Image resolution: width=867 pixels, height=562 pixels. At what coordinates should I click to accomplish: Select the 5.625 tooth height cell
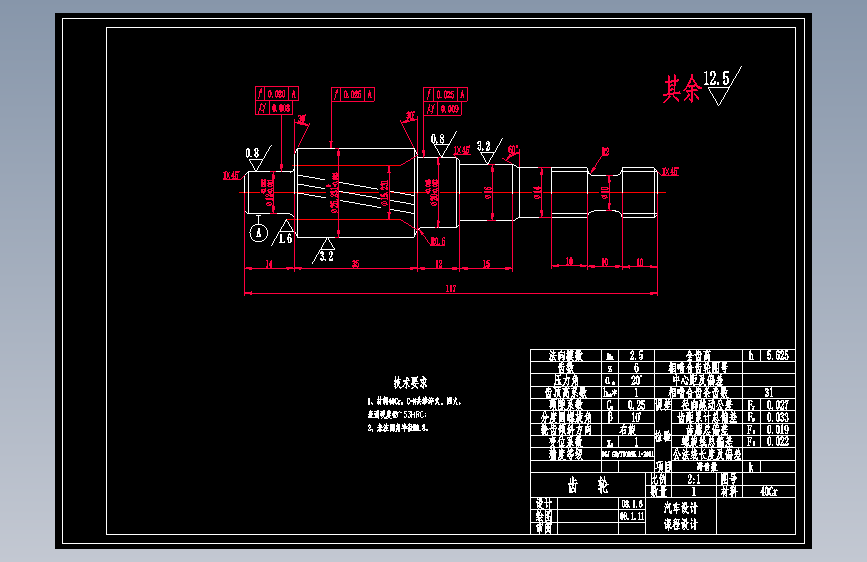777,356
